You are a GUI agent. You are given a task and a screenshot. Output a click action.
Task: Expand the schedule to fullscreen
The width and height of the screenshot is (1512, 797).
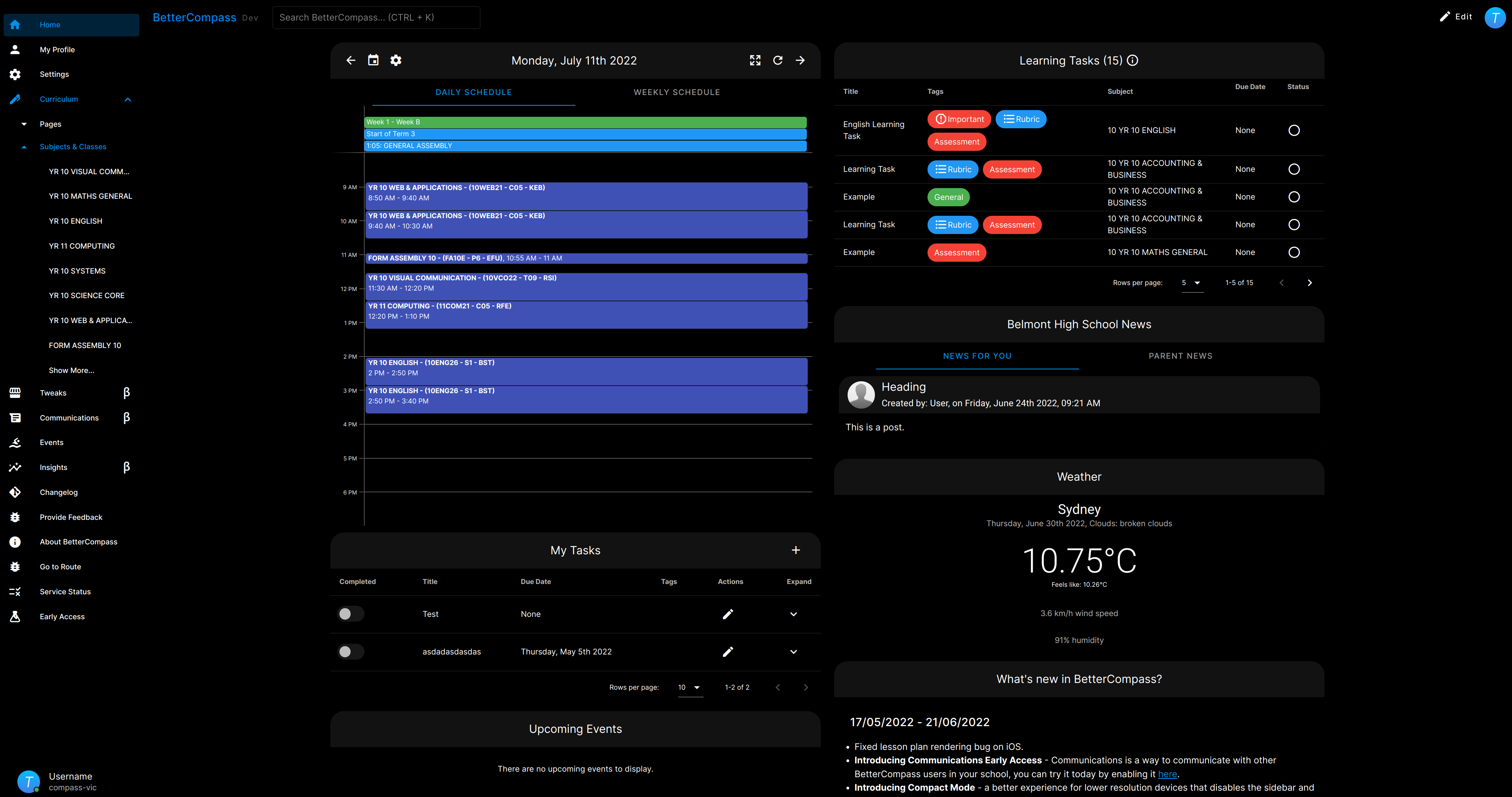[755, 60]
